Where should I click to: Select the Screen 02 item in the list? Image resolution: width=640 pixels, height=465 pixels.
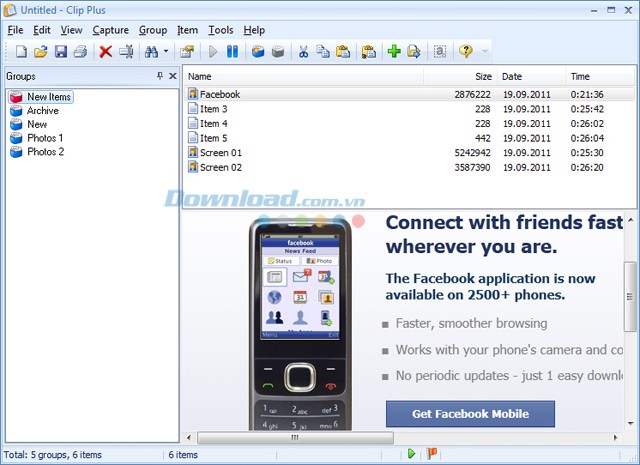click(220, 167)
